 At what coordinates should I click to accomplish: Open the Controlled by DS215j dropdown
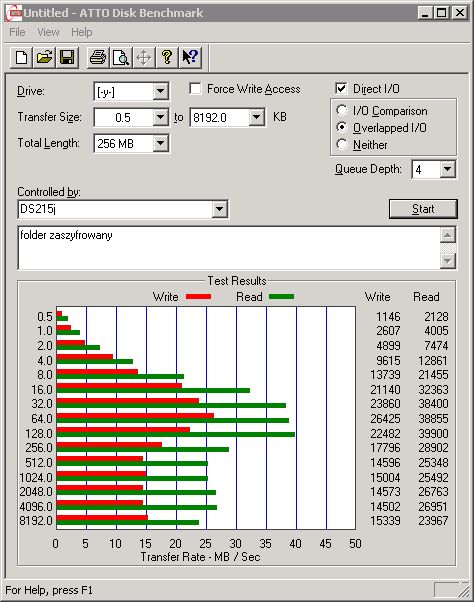pos(219,209)
